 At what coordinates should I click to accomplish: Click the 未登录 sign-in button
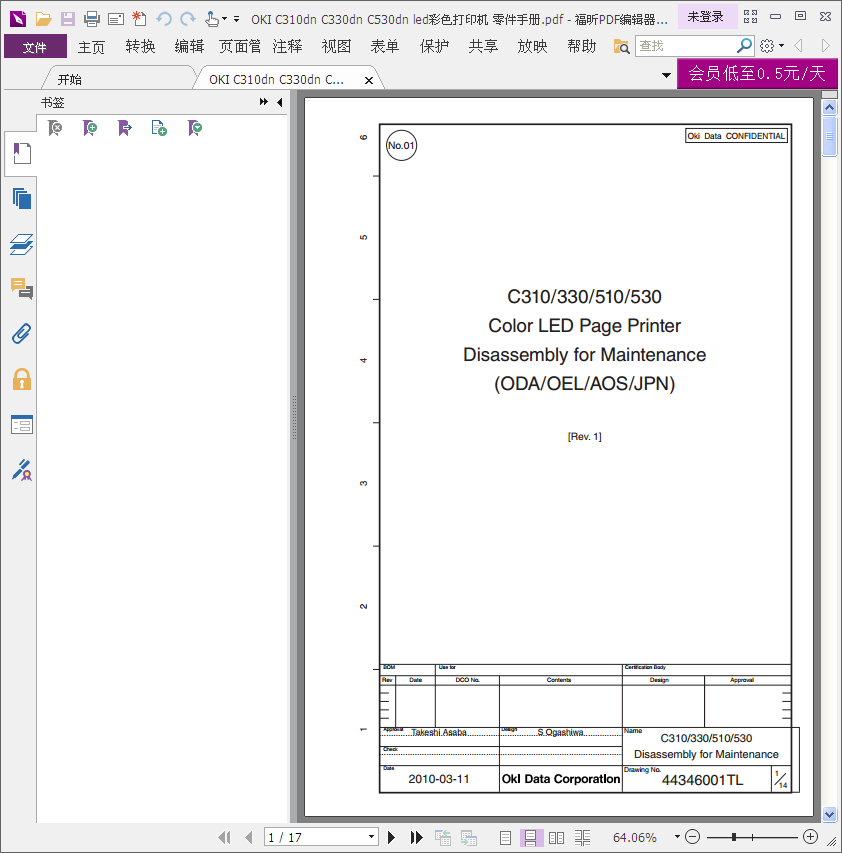[x=705, y=17]
